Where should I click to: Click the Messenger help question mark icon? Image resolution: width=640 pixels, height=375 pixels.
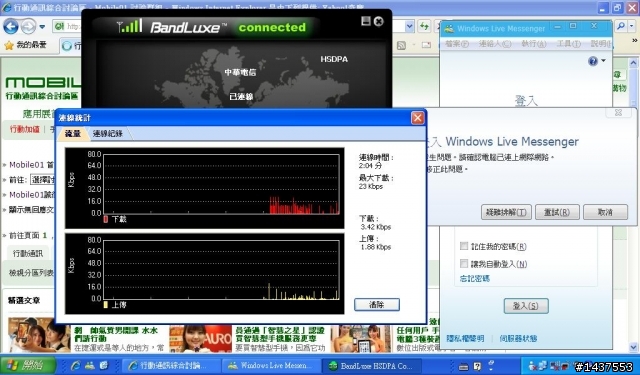(593, 61)
